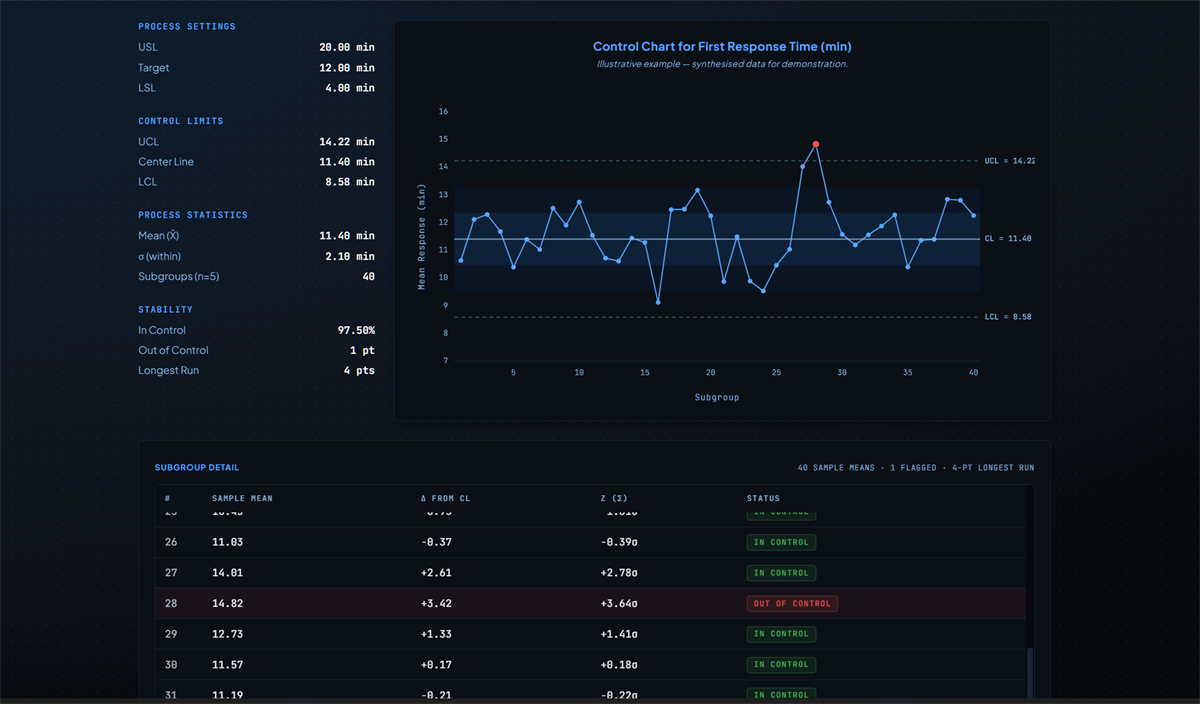Screen dimensions: 1200x704
Task: Click the red out-of-control point on the chart
Action: click(x=816, y=144)
